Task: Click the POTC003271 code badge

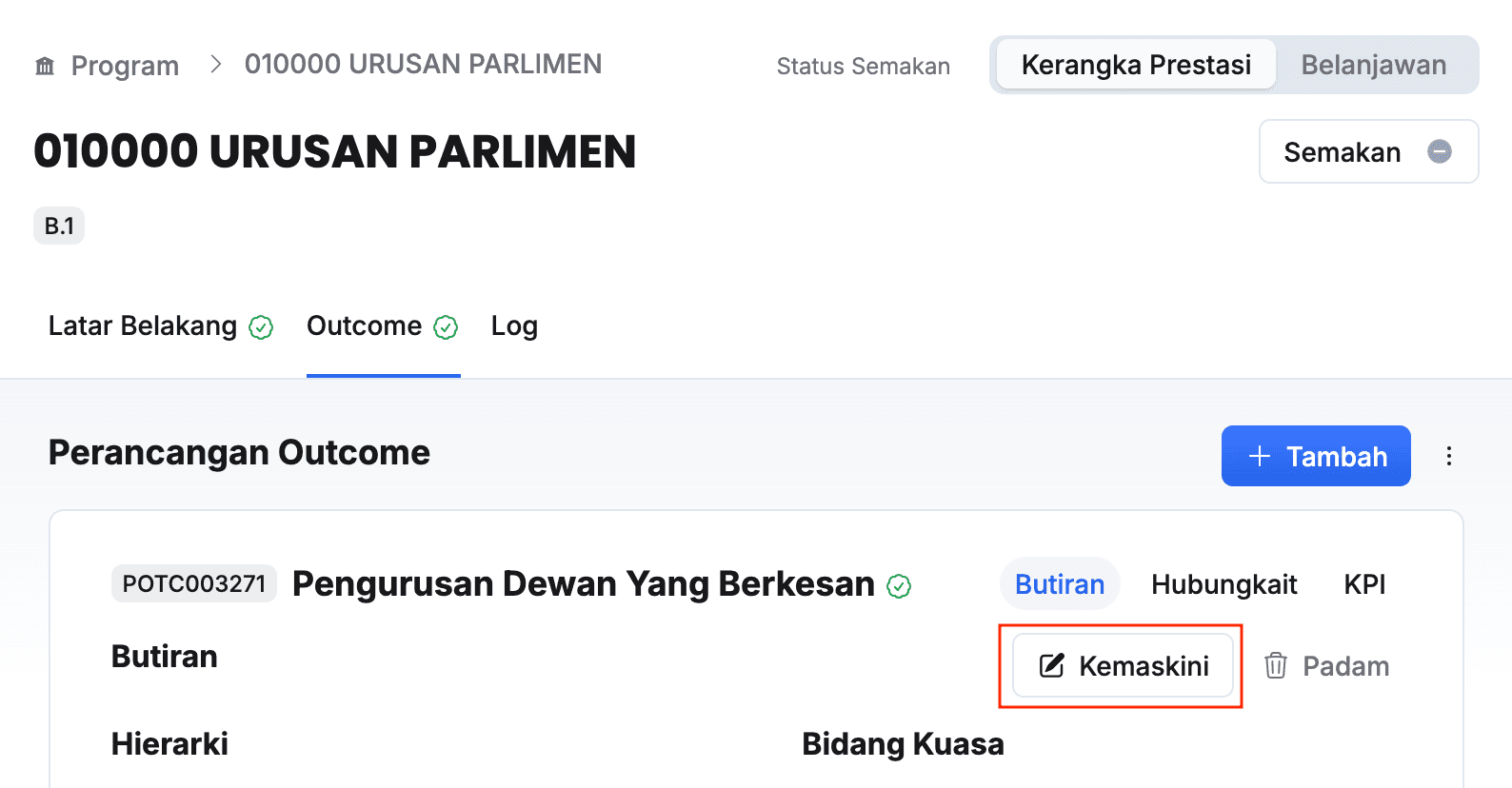Action: click(x=193, y=583)
